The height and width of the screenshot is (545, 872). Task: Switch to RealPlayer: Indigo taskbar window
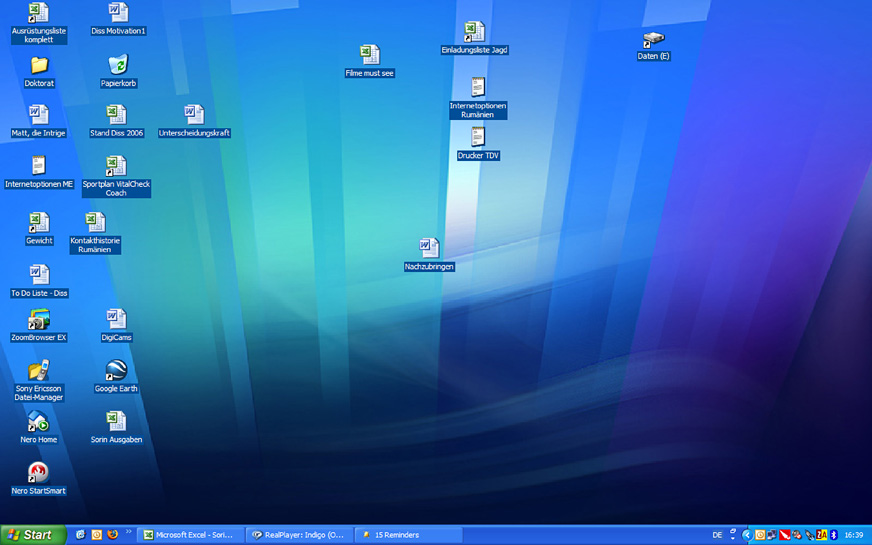(299, 535)
